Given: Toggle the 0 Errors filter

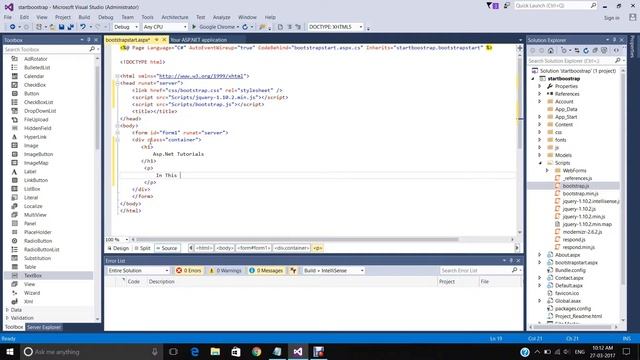Looking at the screenshot, I should tap(189, 271).
